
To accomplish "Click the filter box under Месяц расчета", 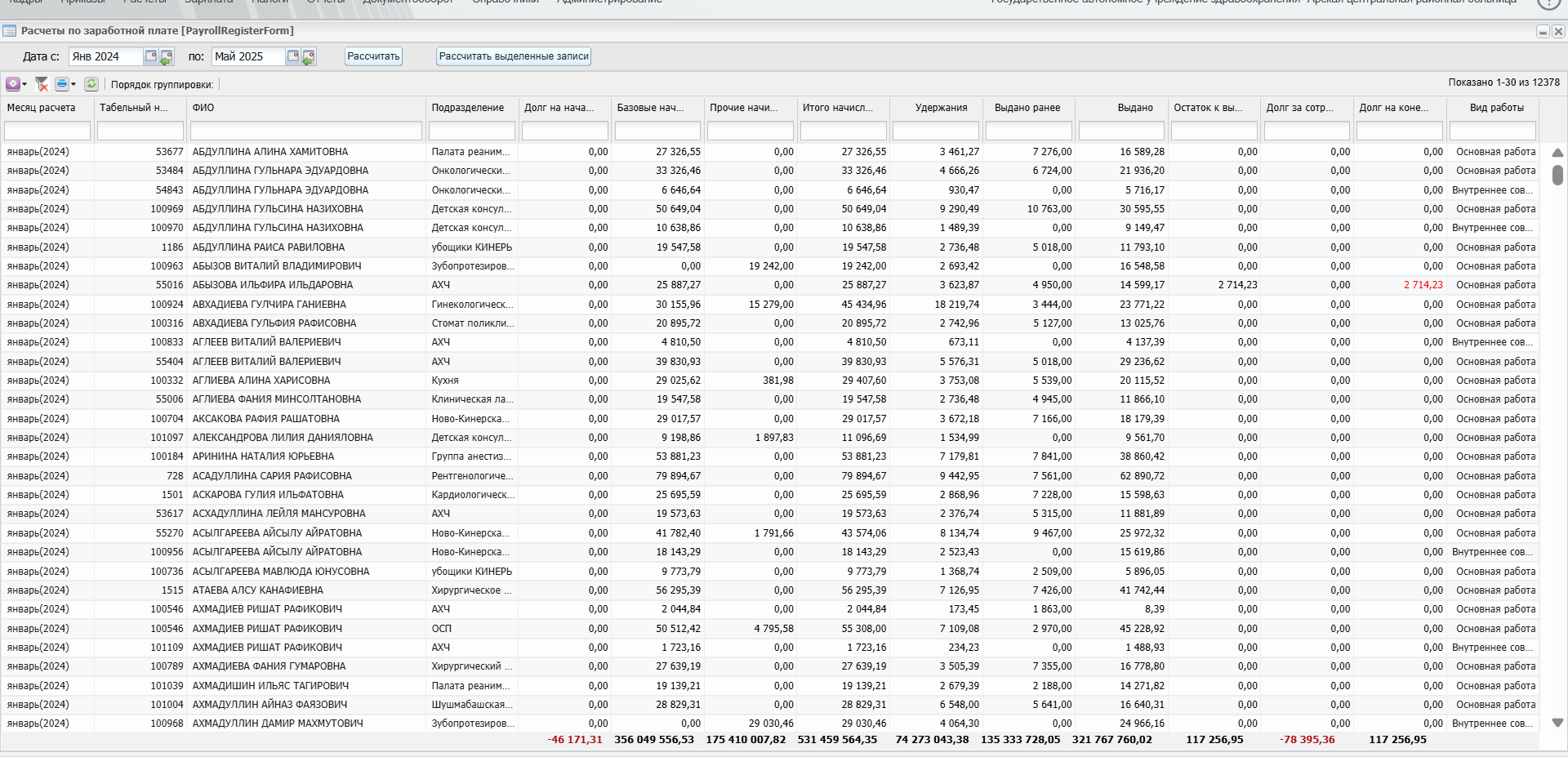I will tap(47, 131).
